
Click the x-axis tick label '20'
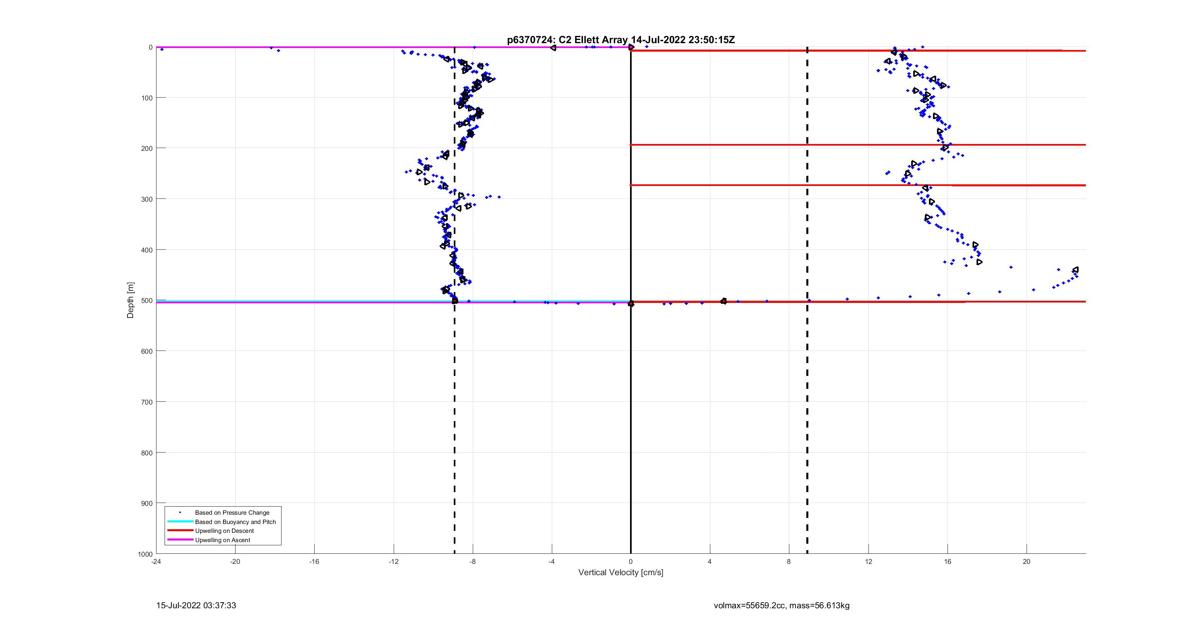(x=1026, y=561)
